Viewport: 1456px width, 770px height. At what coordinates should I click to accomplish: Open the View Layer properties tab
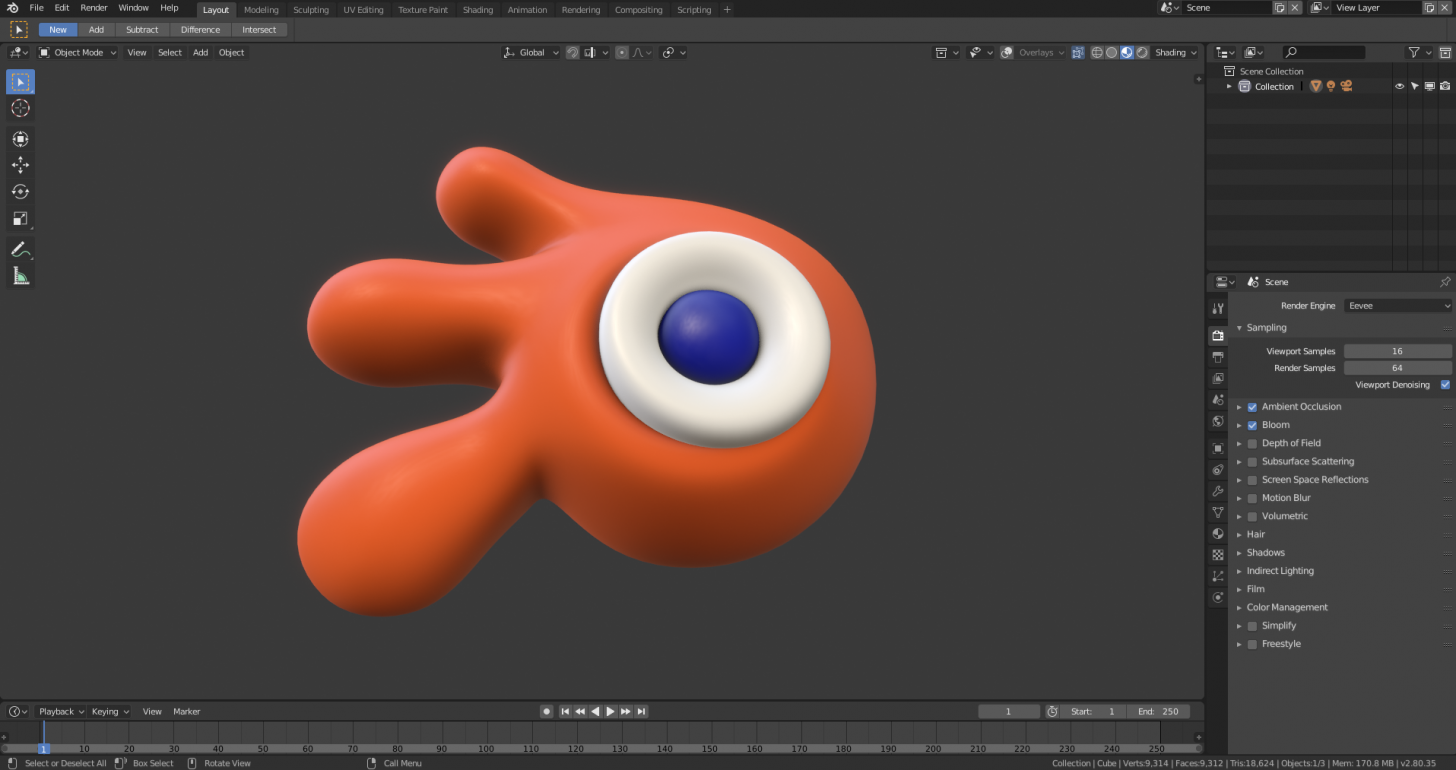(x=1217, y=378)
